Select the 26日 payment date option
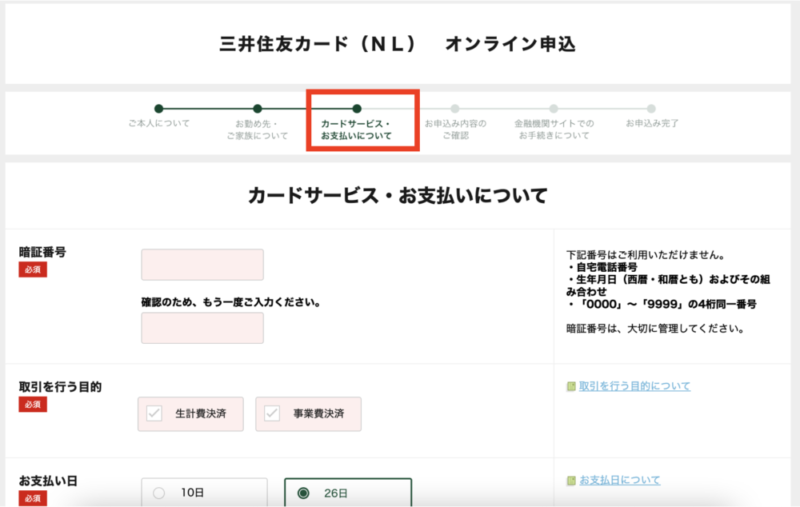 tap(348, 492)
